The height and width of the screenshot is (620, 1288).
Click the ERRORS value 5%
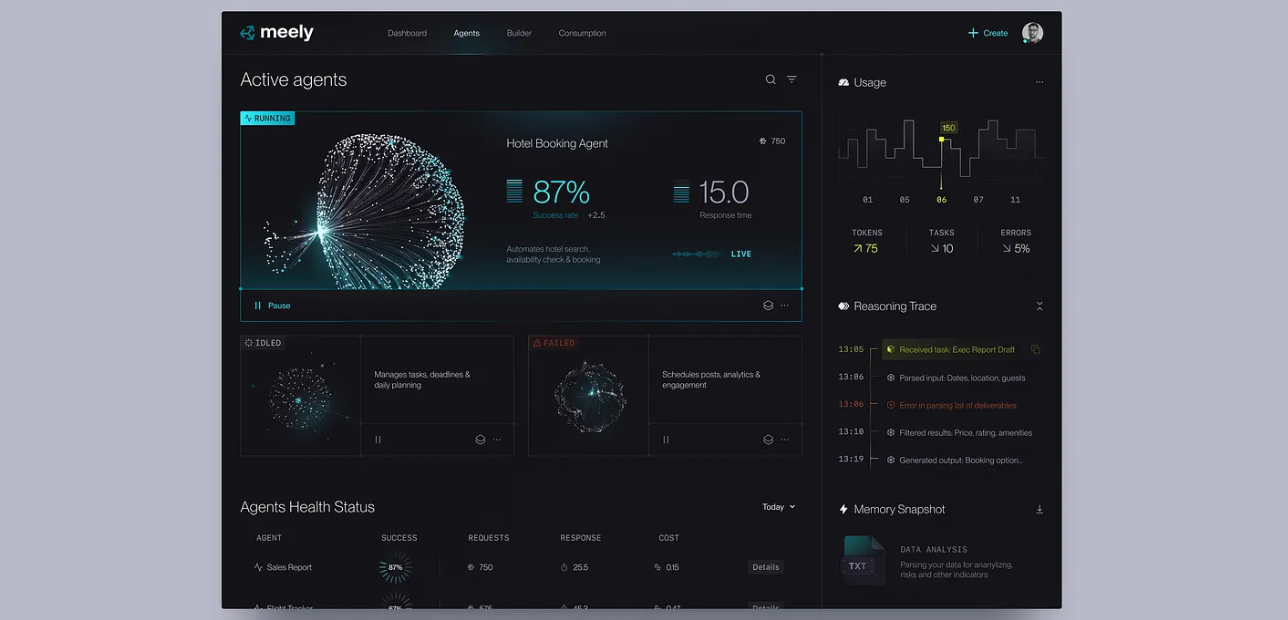click(1016, 249)
